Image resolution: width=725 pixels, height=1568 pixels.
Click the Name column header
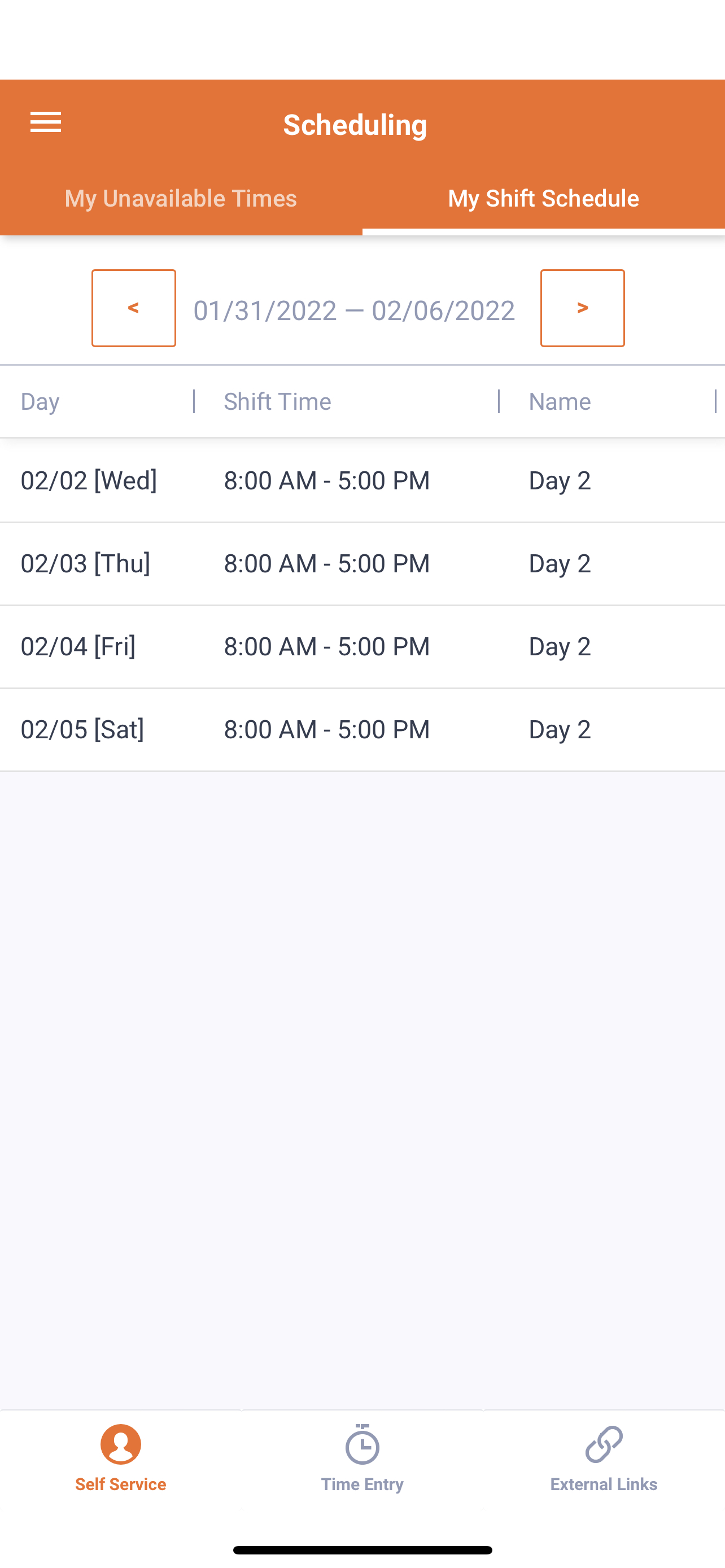pyautogui.click(x=560, y=402)
